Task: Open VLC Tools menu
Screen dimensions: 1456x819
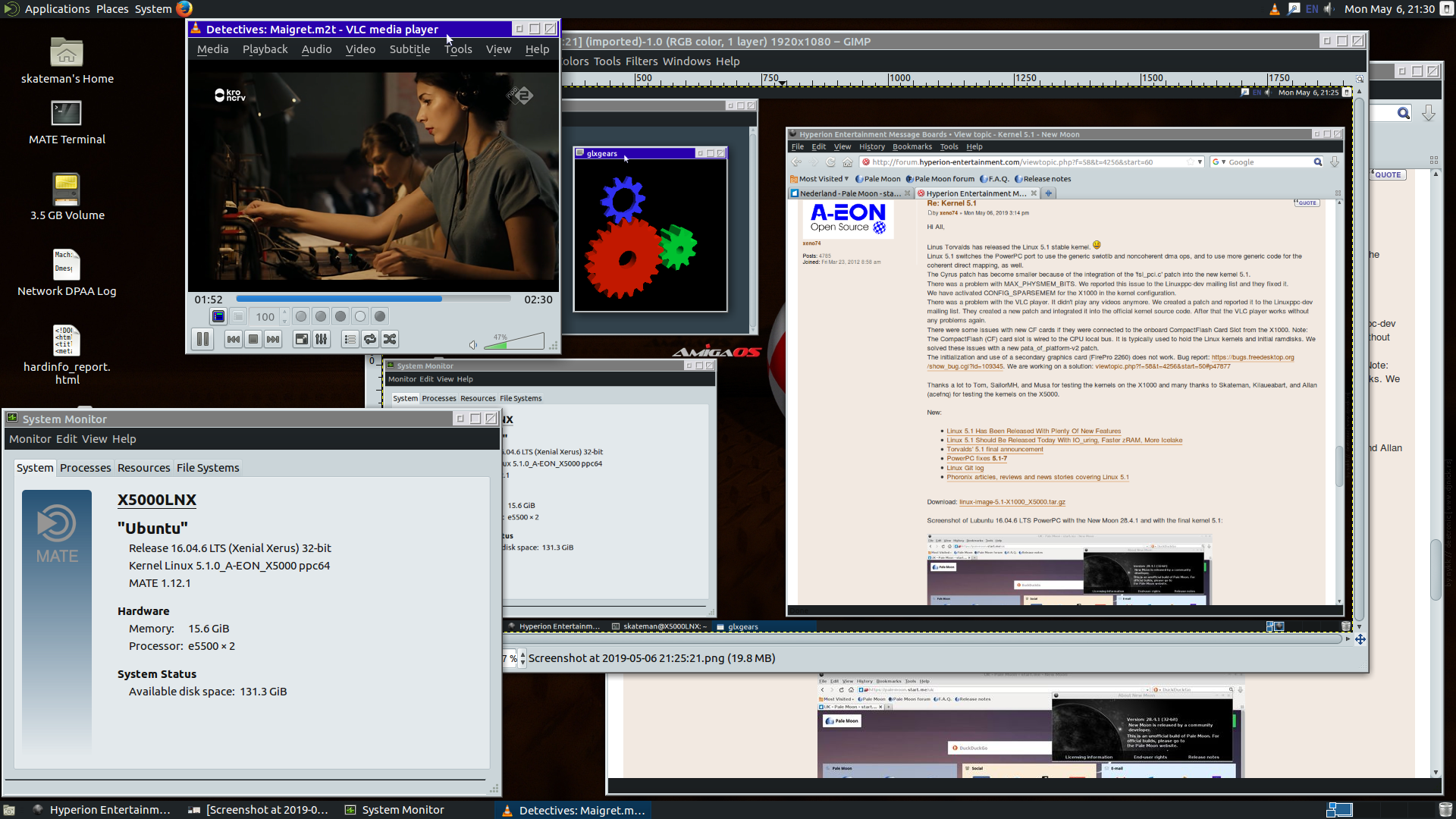Action: (x=458, y=49)
